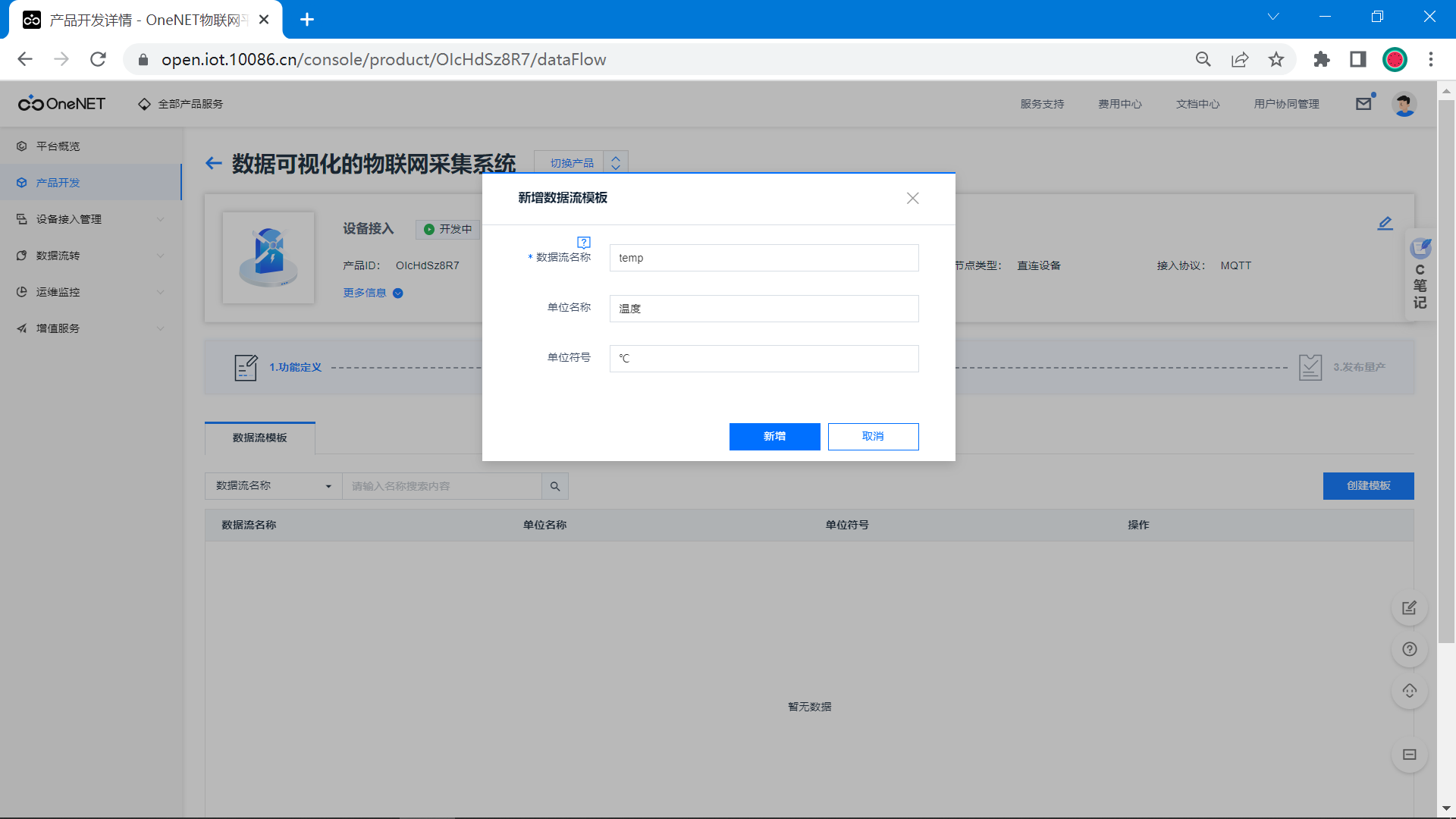The width and height of the screenshot is (1456, 819).
Task: Click the edit pencil icon on product card
Action: coord(1385,223)
